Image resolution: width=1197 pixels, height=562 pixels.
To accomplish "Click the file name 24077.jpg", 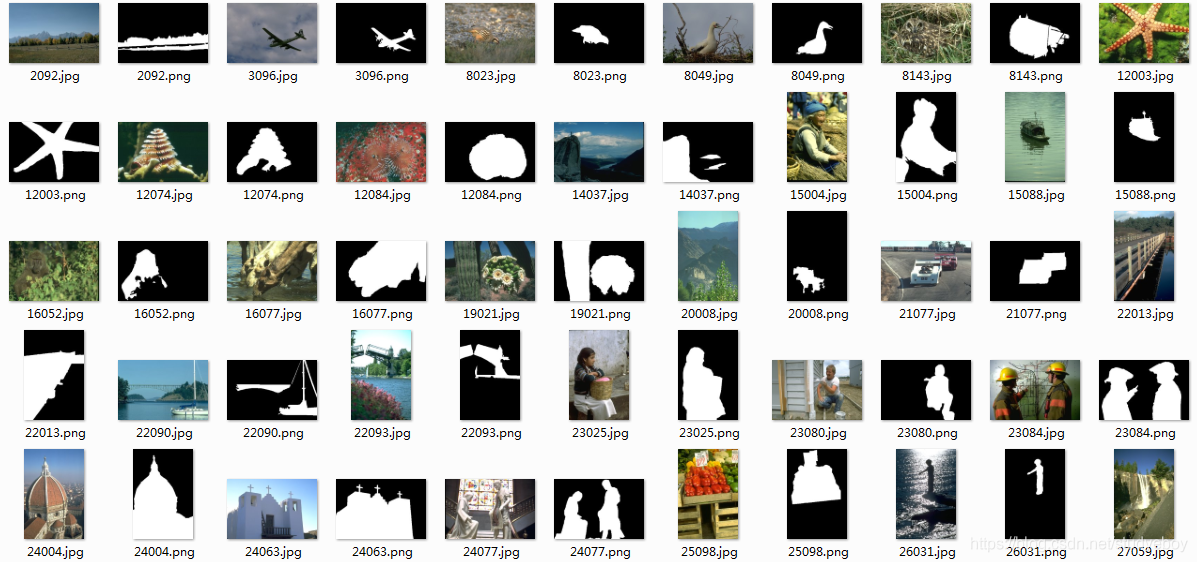I will (490, 552).
